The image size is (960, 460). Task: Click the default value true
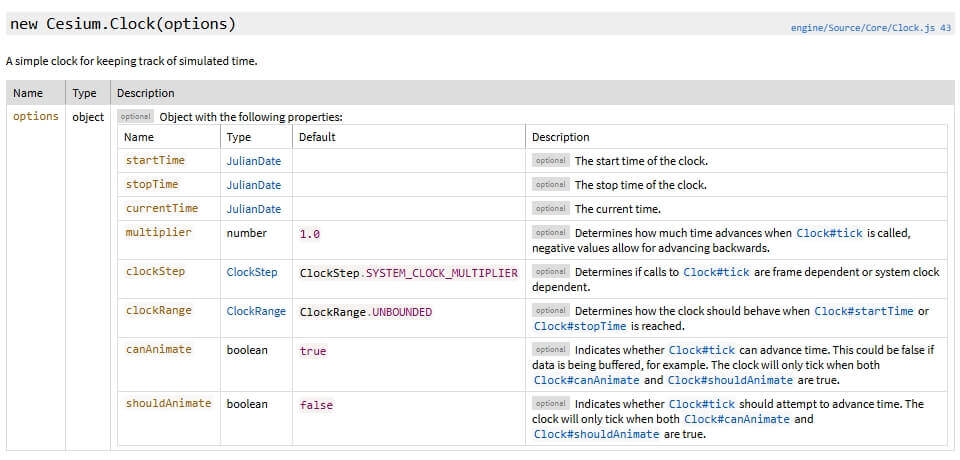pyautogui.click(x=313, y=352)
